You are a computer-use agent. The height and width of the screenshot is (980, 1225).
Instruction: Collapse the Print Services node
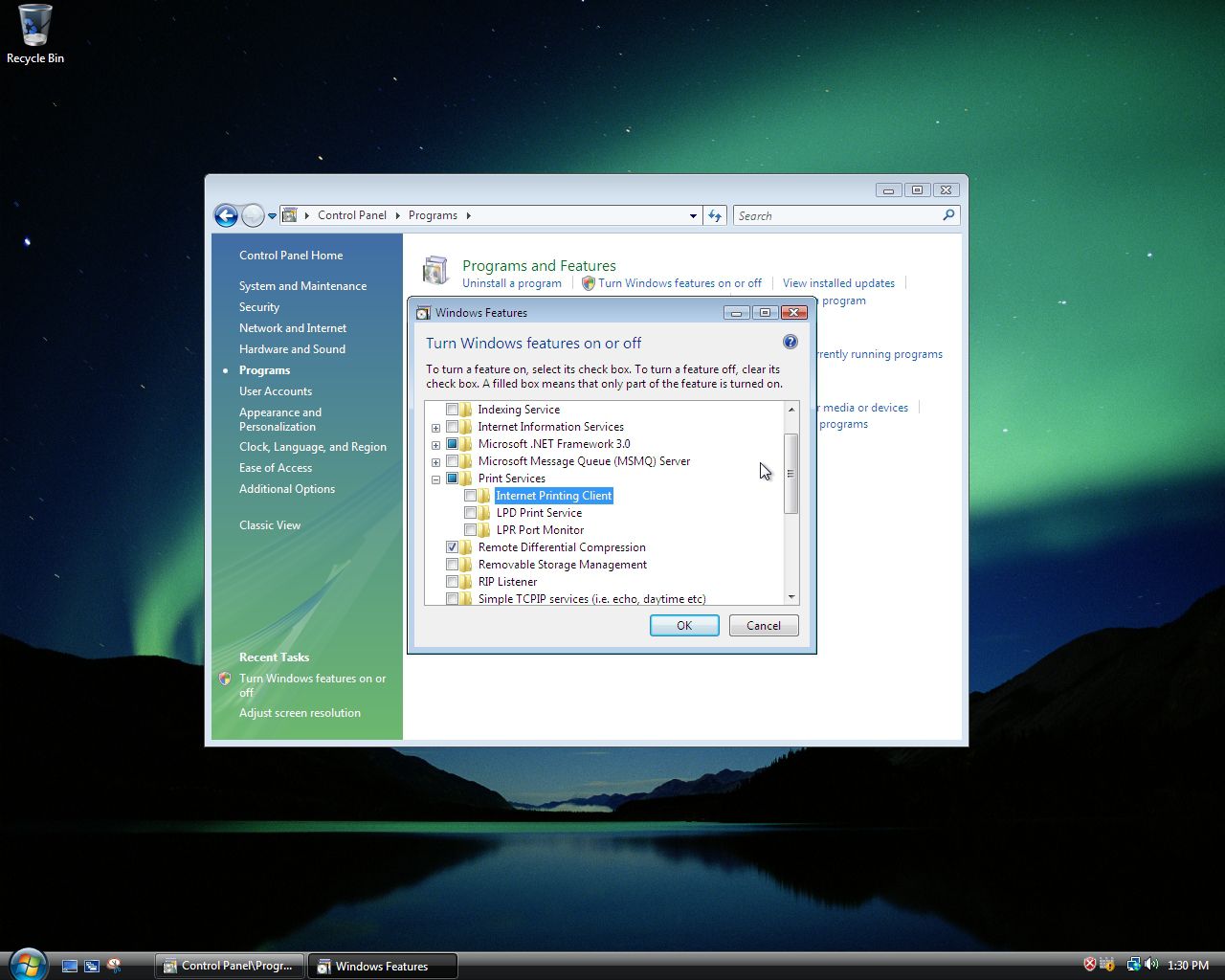tap(435, 479)
